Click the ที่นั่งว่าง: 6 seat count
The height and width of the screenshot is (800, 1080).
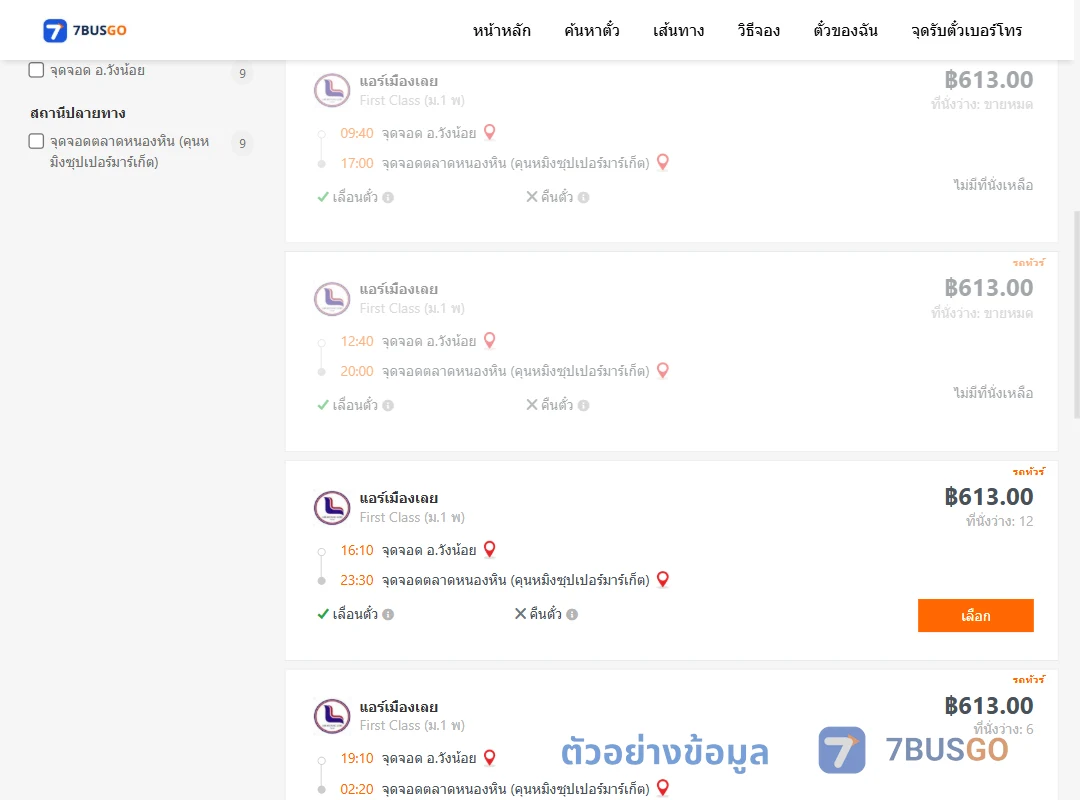coord(1003,729)
